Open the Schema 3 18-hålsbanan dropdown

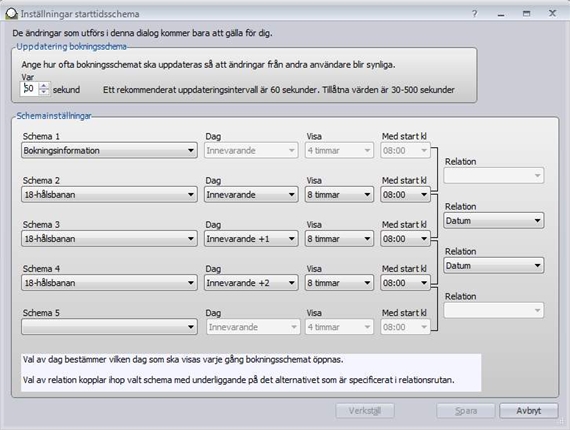pyautogui.click(x=109, y=239)
